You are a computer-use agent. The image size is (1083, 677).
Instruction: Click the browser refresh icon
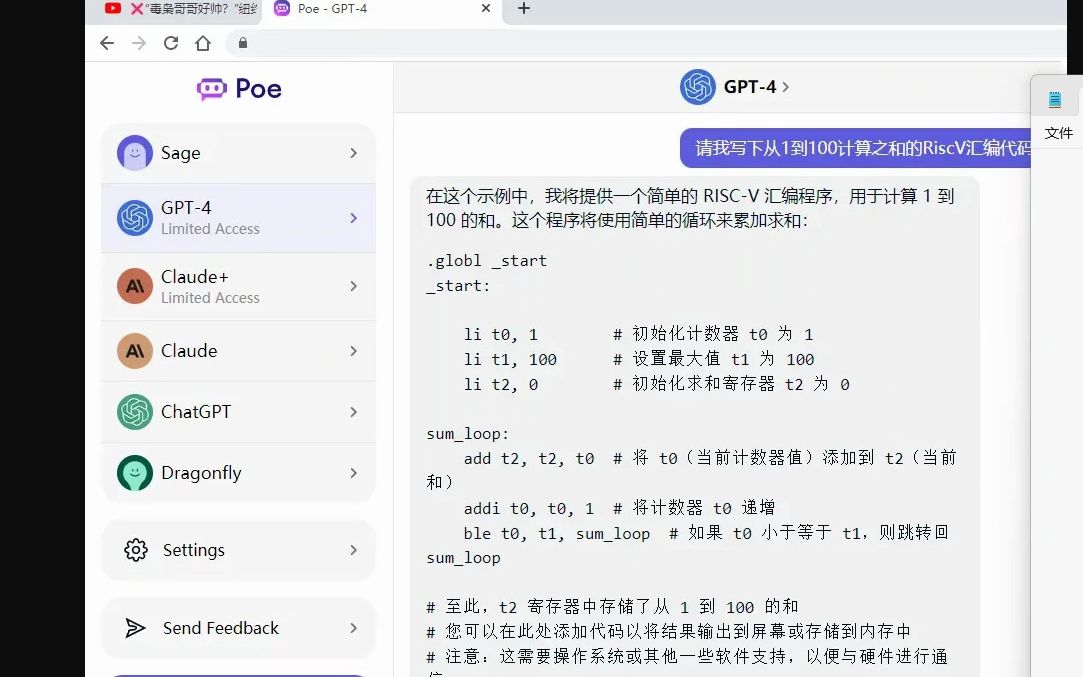pos(170,44)
